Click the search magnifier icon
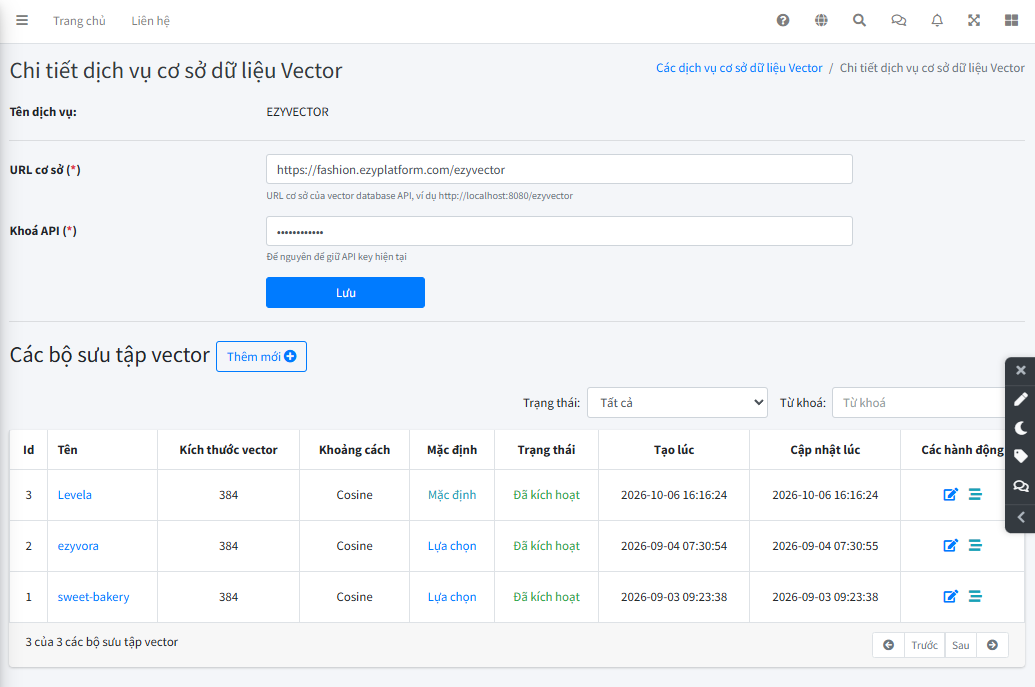This screenshot has width=1035, height=687. coord(859,20)
